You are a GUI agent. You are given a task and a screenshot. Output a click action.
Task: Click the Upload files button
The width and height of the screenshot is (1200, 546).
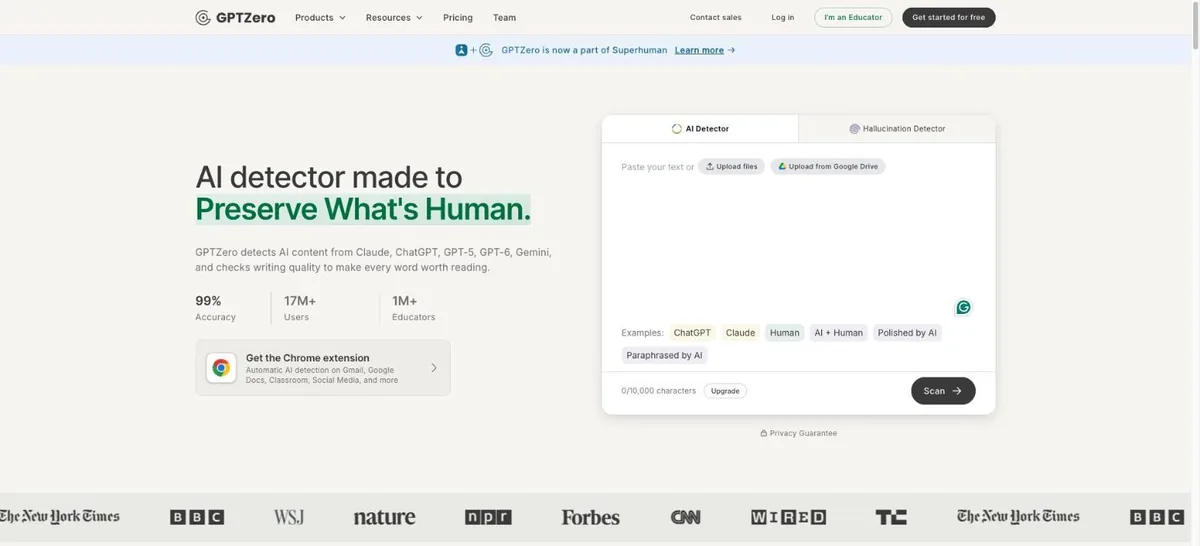point(732,166)
